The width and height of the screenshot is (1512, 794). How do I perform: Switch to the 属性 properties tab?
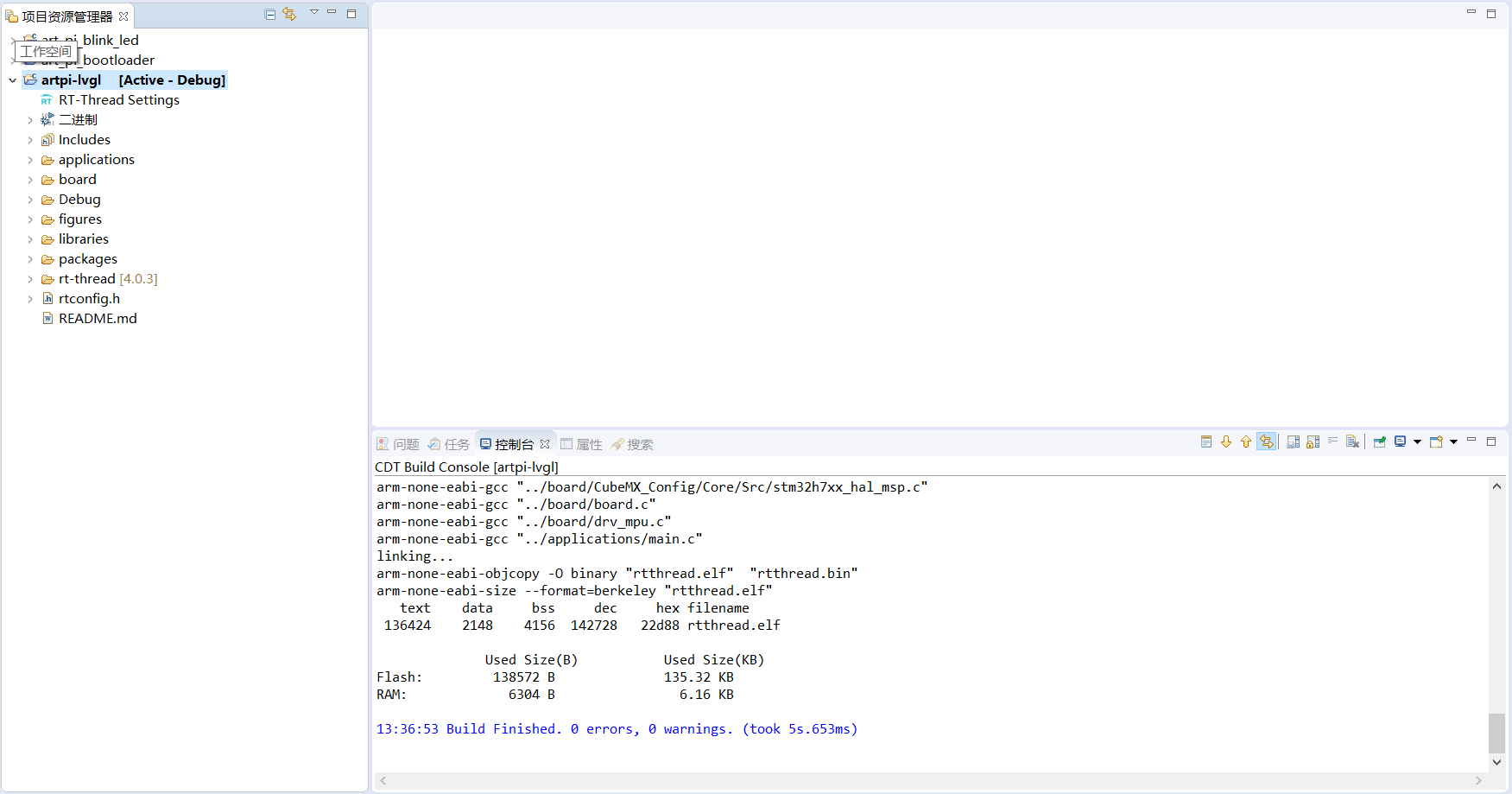(x=581, y=444)
